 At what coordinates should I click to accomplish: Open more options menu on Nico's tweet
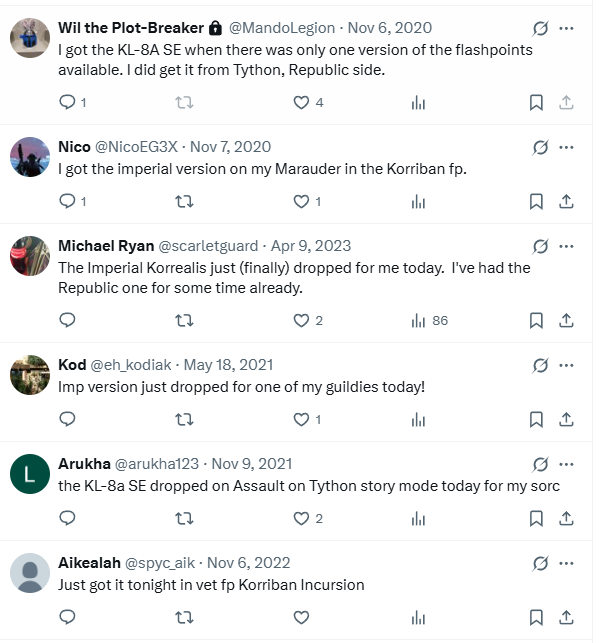(x=566, y=146)
